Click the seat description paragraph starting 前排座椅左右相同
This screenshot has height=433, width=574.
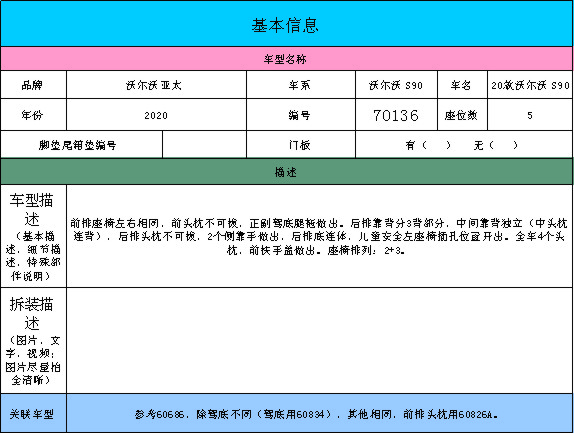click(x=319, y=236)
